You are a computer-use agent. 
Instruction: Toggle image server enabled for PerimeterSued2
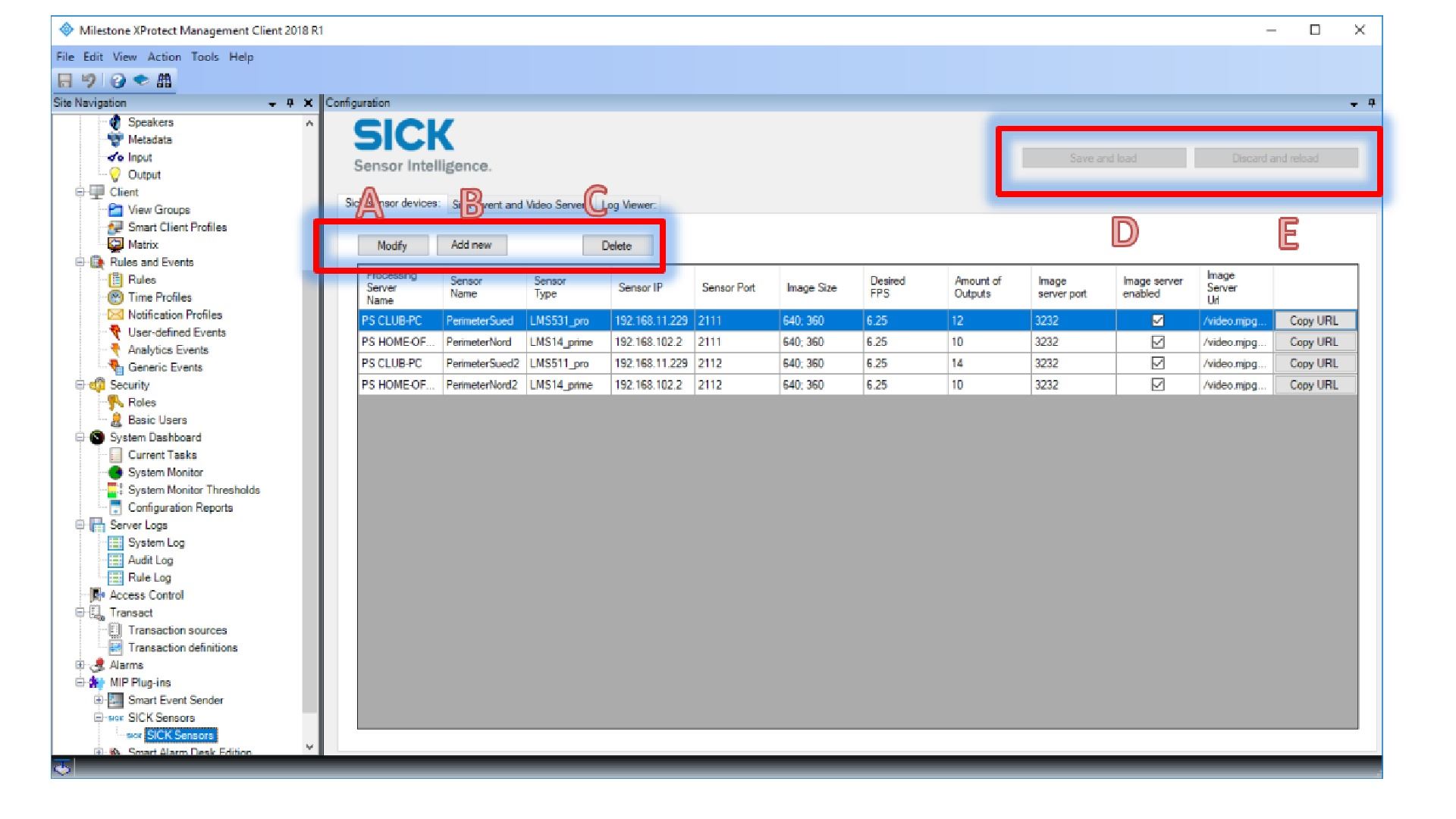(x=1158, y=363)
